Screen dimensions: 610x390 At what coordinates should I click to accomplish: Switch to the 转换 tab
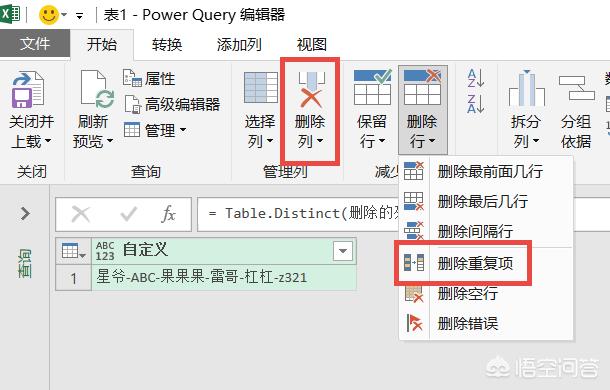click(167, 44)
